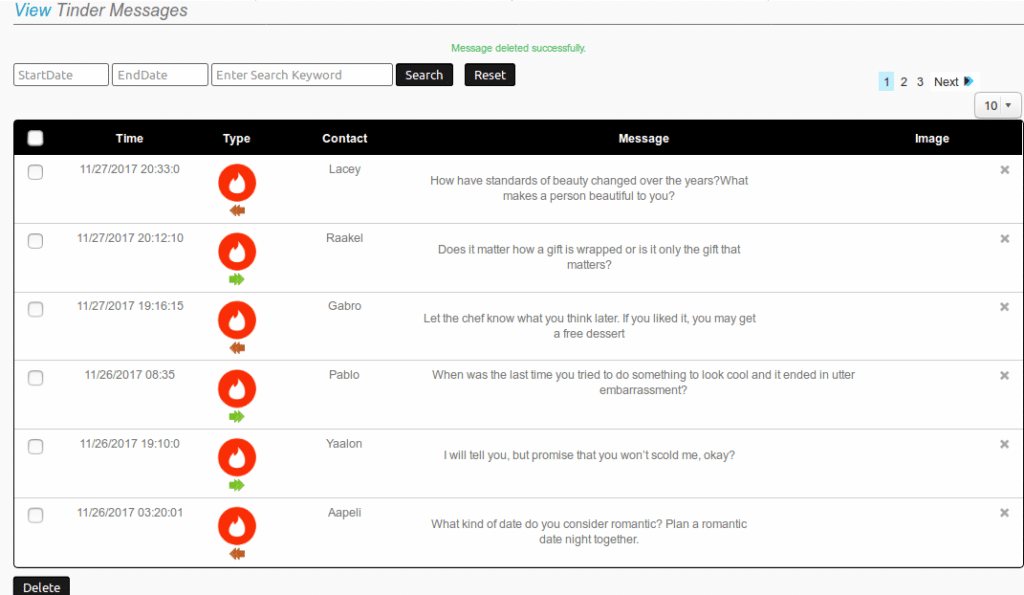The width and height of the screenshot is (1024, 595).
Task: Click the Tinder flame icon in Raakel's row
Action: pos(237,251)
